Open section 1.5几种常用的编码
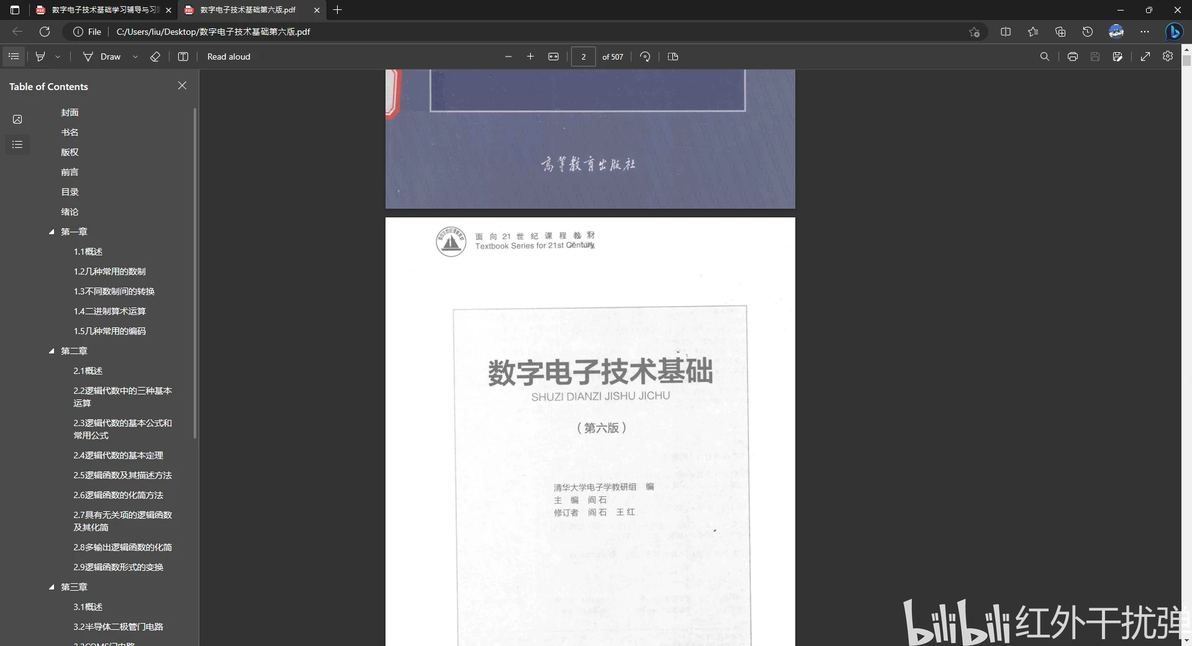The width and height of the screenshot is (1192, 646). click(x=109, y=331)
